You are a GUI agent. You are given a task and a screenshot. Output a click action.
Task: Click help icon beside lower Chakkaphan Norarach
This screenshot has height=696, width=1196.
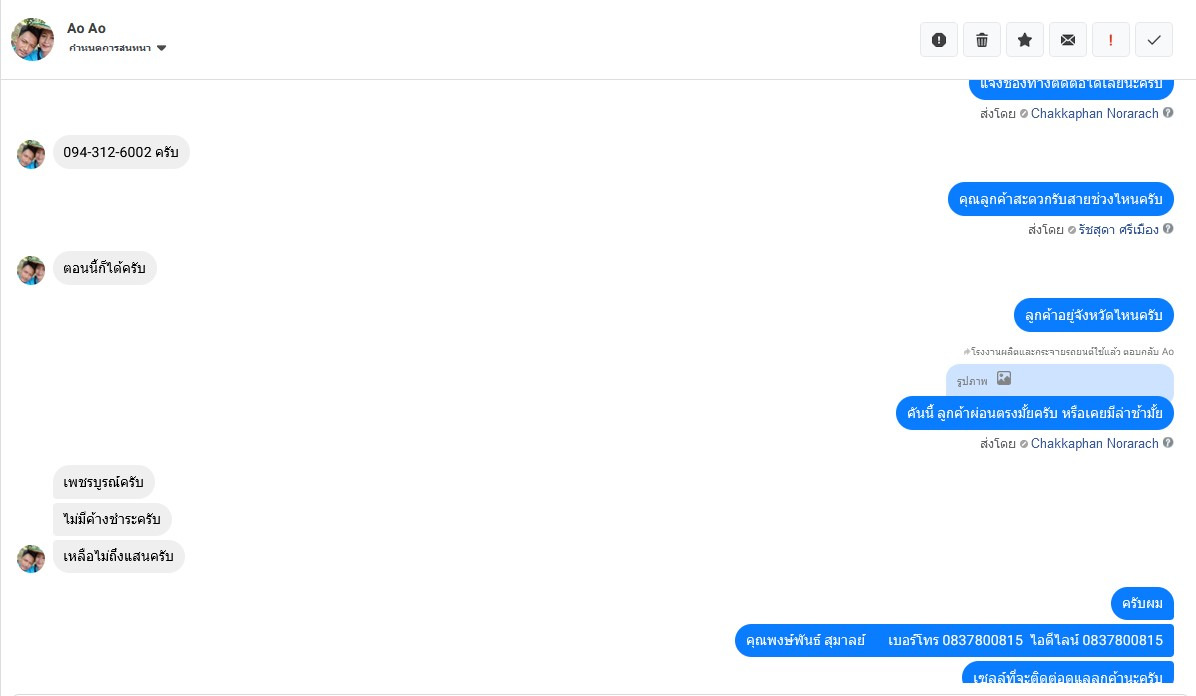[x=1168, y=443]
